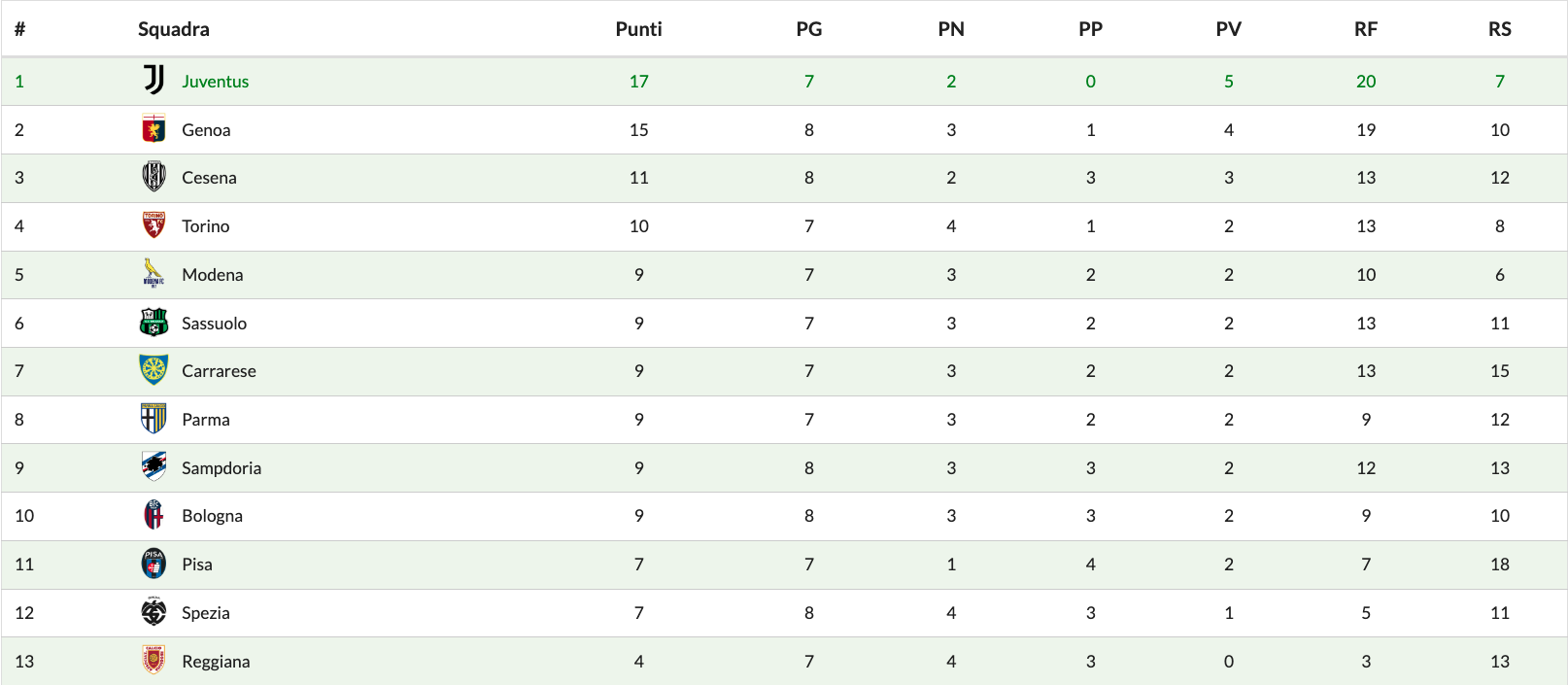Viewport: 1568px width, 685px height.
Task: Click the Sassuolo club crest icon
Action: click(x=153, y=323)
